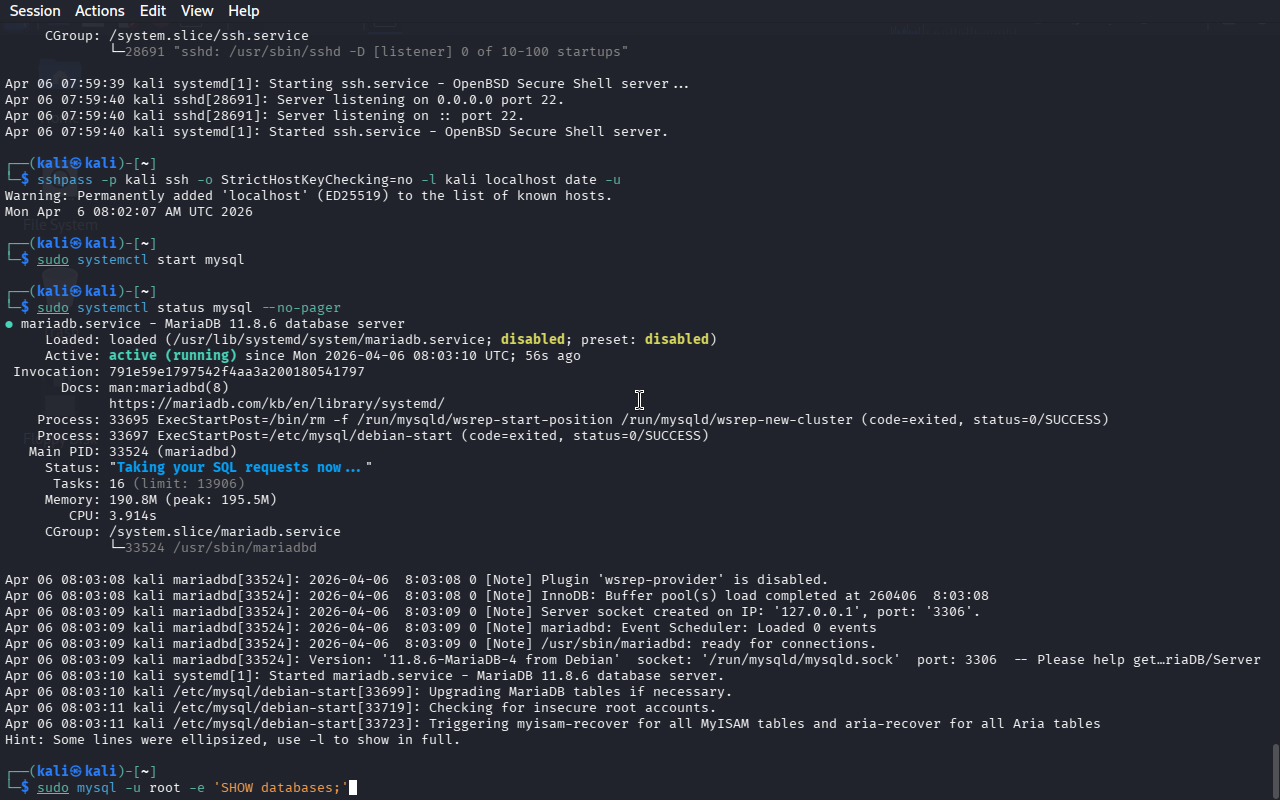Click the hint about ellipsized lines
The height and width of the screenshot is (800, 1280).
click(232, 740)
